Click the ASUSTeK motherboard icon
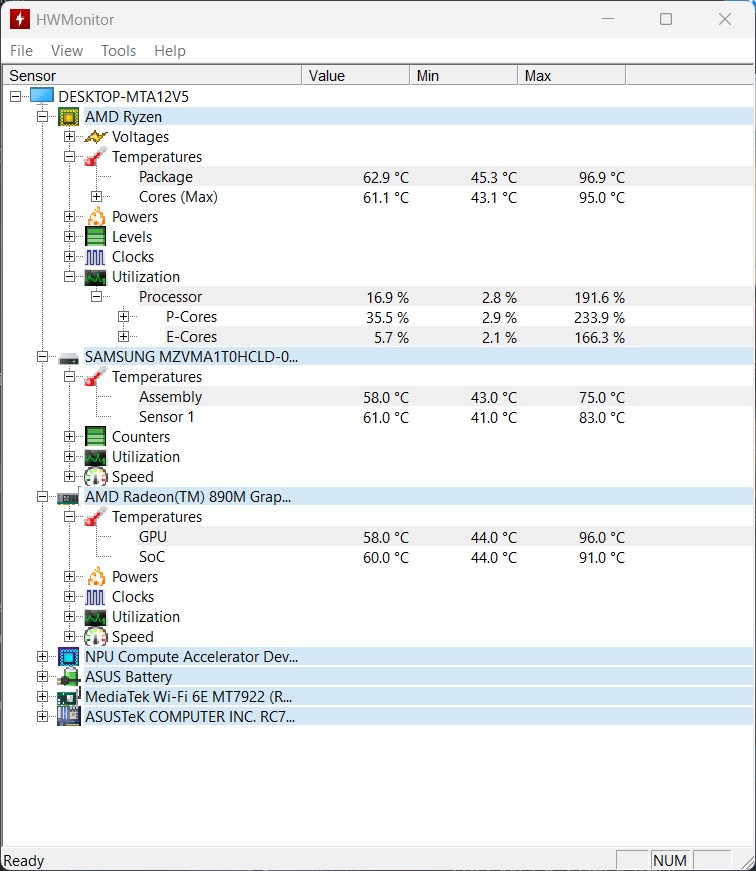The height and width of the screenshot is (871, 756). tap(68, 717)
